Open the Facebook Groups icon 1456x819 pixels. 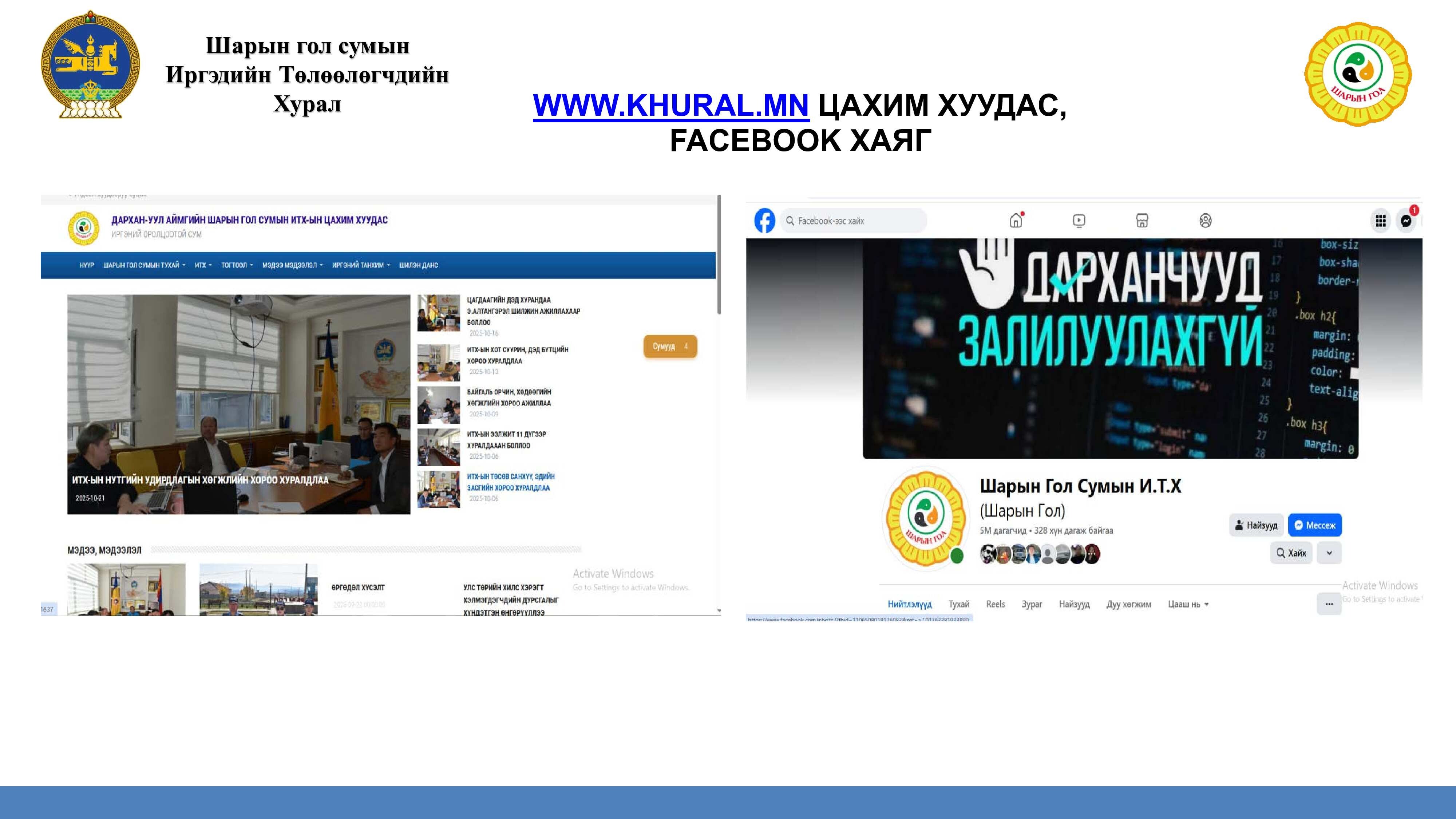1205,221
